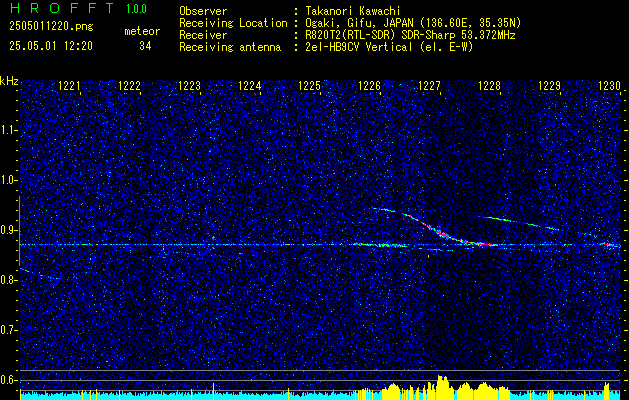Click the version number 1.0.0
Image resolution: width=629 pixels, height=400 pixels.
click(x=136, y=9)
